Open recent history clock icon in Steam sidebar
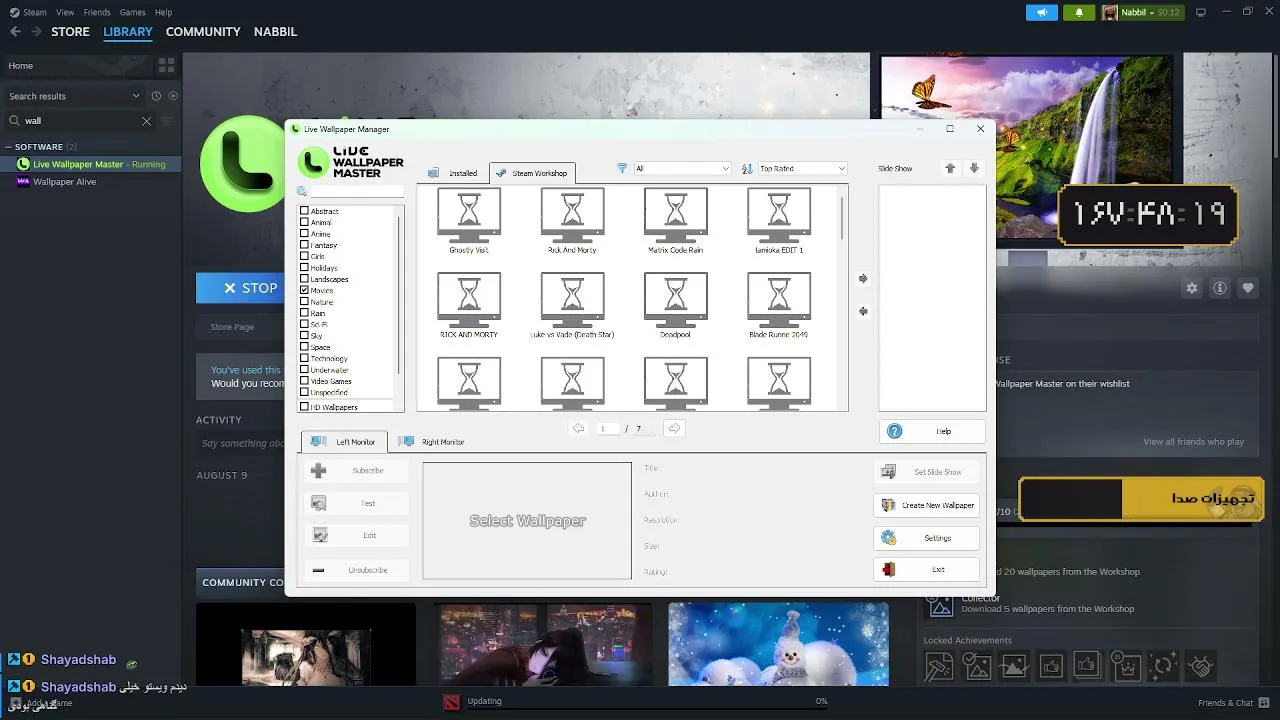This screenshot has height=720, width=1280. pos(156,96)
